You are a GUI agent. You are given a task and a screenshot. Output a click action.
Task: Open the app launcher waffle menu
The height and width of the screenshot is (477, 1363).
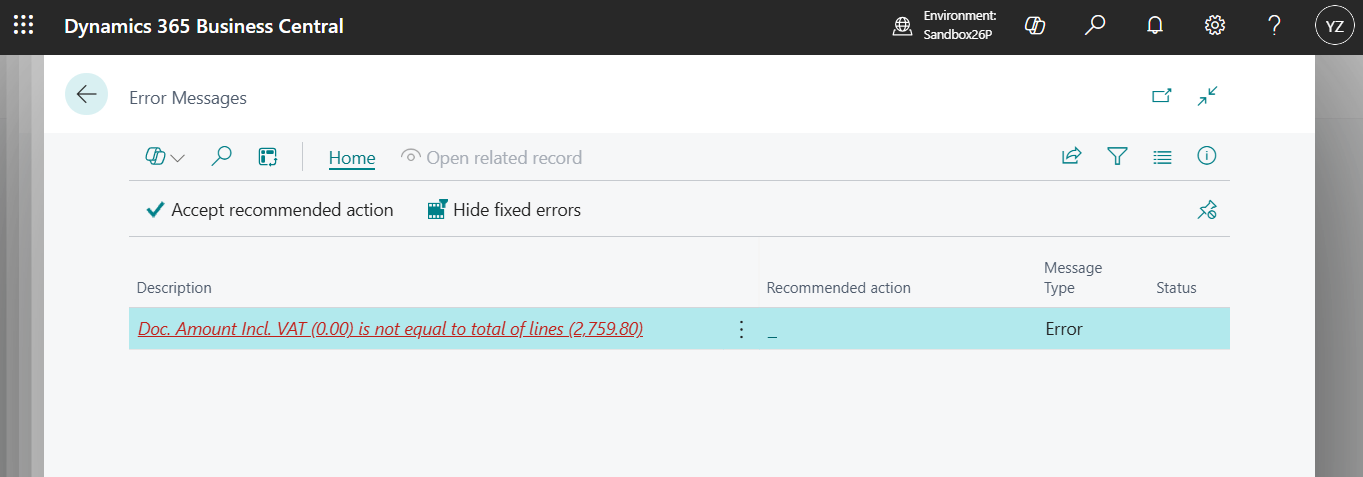pyautogui.click(x=23, y=26)
